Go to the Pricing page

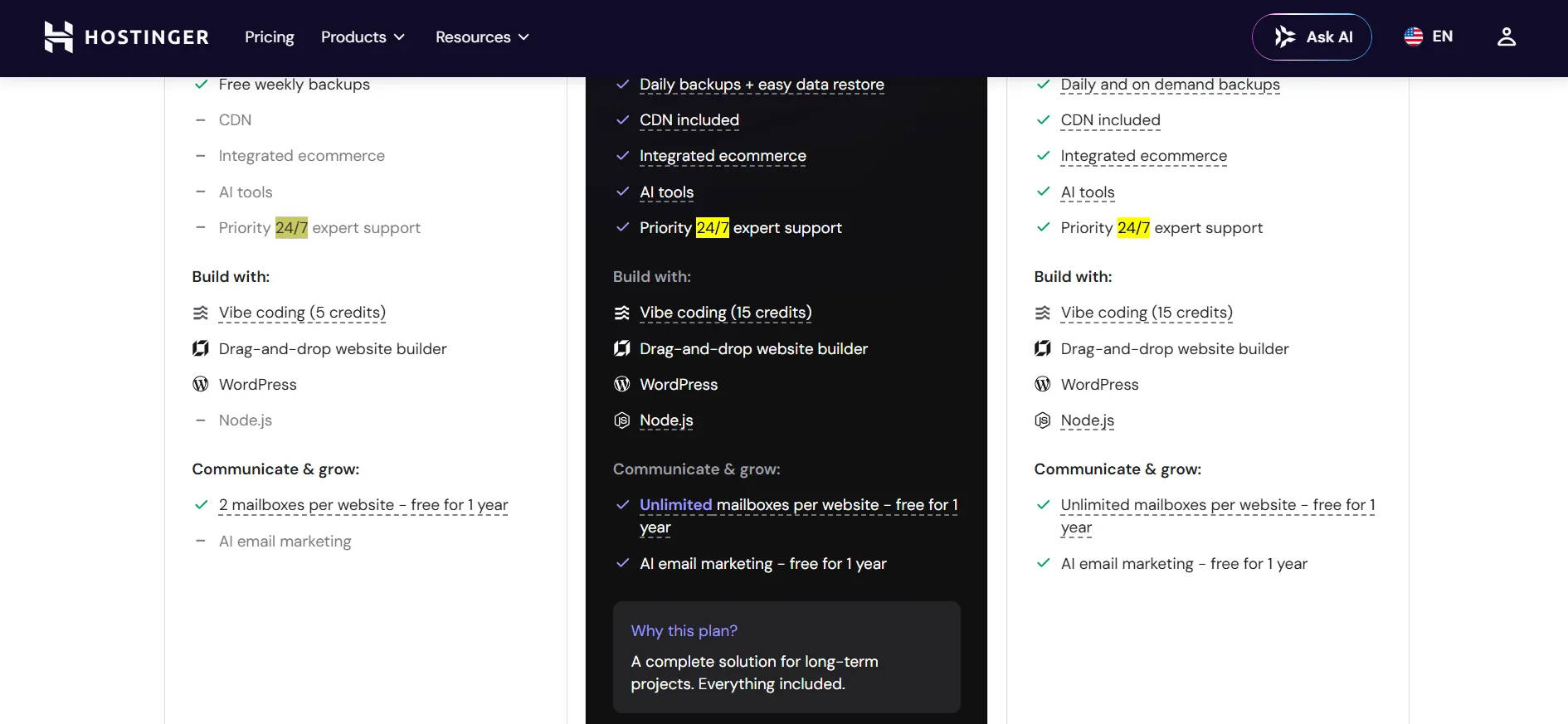(270, 37)
